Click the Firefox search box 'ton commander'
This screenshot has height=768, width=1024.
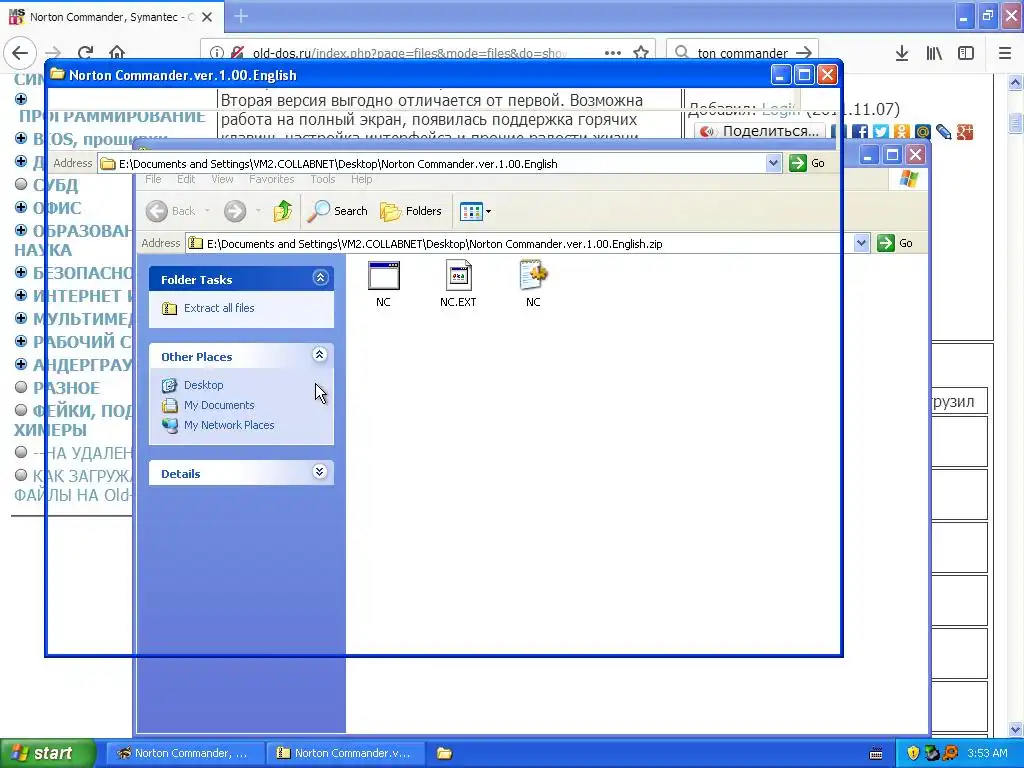[743, 52]
